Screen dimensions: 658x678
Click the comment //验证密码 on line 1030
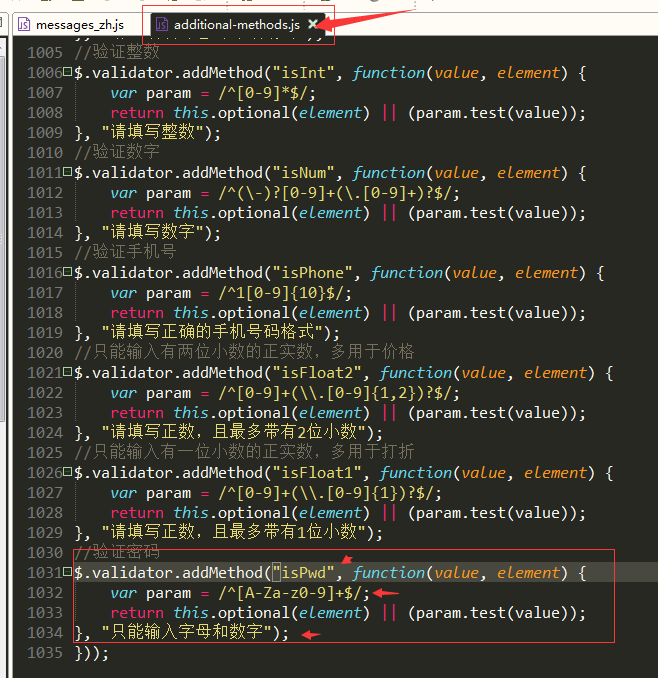[117, 552]
